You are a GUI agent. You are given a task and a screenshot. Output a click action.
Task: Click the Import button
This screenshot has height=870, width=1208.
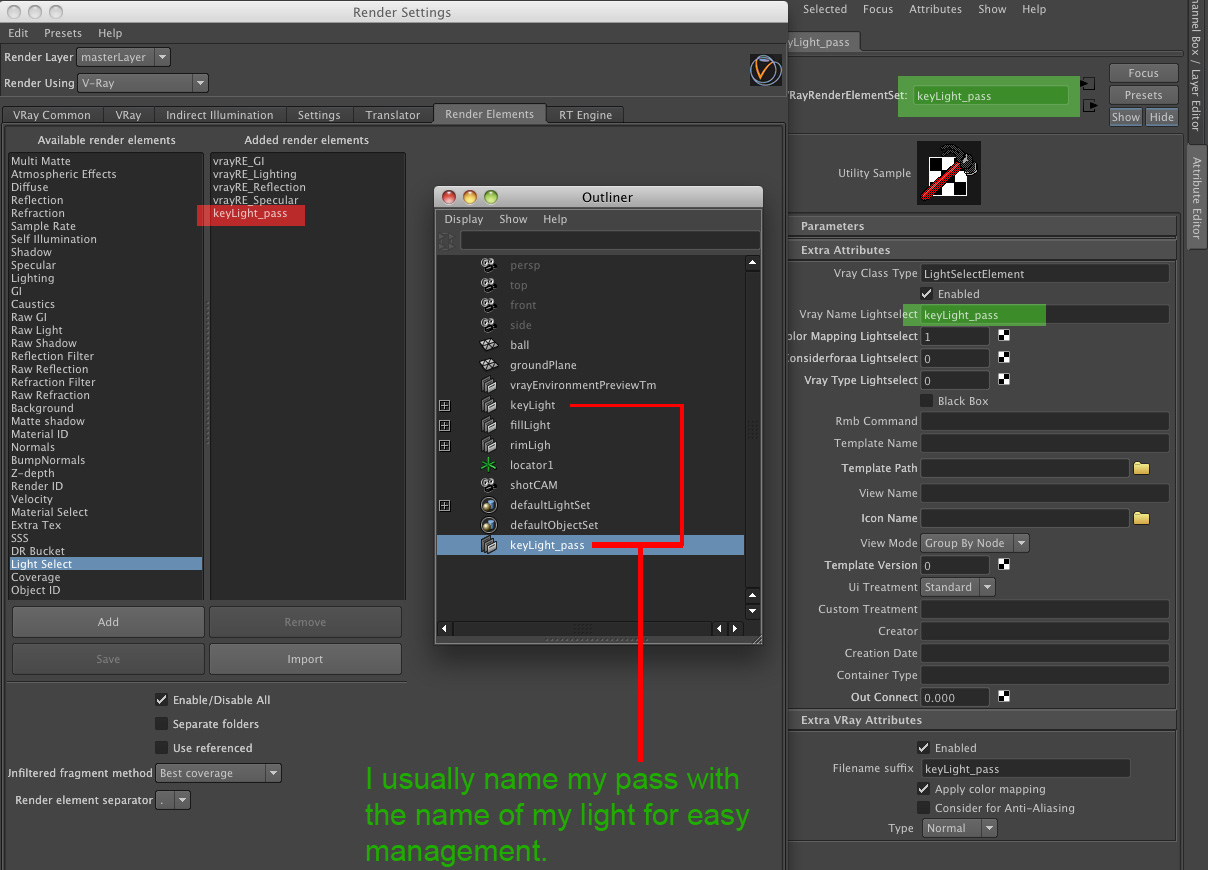point(305,659)
